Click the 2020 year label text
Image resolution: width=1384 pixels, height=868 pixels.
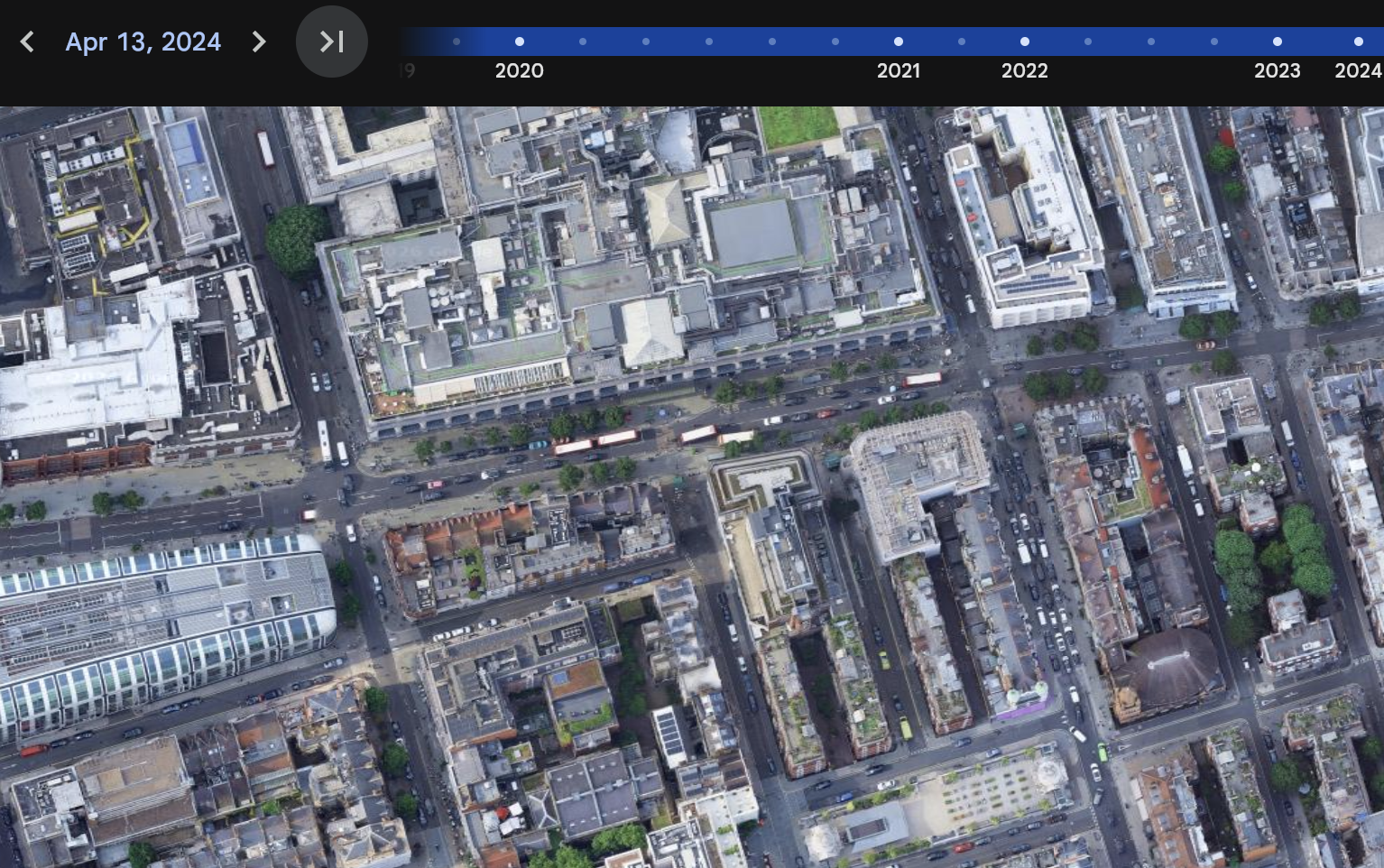coord(520,70)
